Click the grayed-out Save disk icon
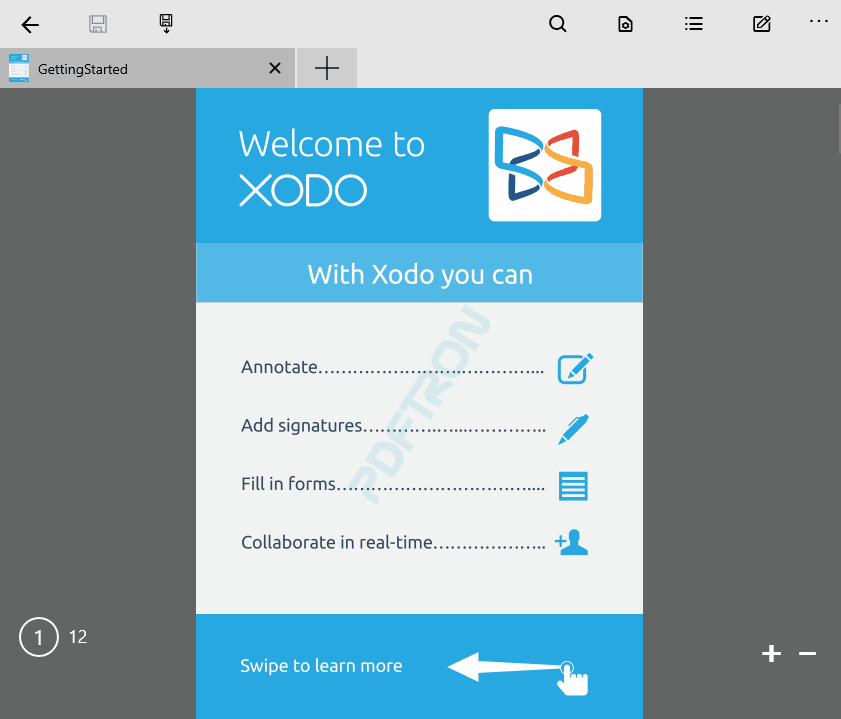The width and height of the screenshot is (841, 719). (x=98, y=24)
